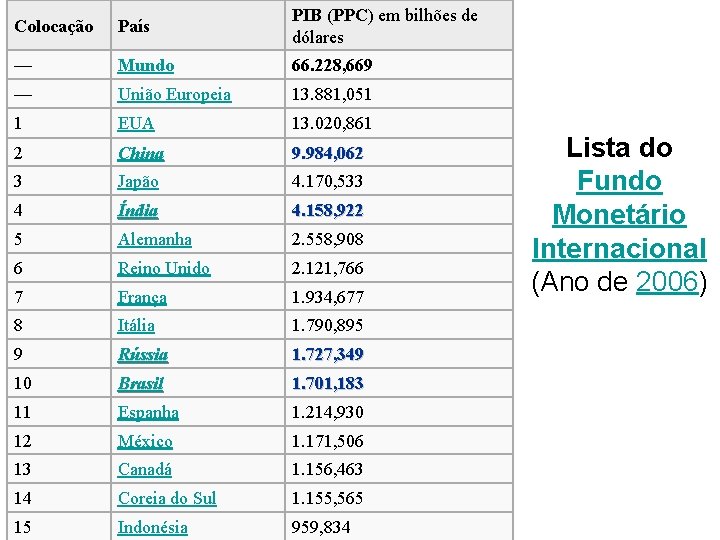Open the Alemanha link

point(155,240)
